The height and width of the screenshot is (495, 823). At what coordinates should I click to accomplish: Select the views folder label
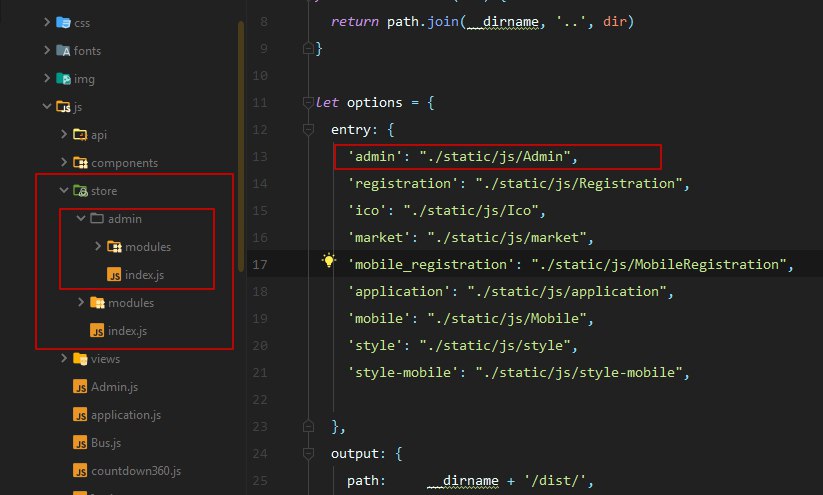105,359
